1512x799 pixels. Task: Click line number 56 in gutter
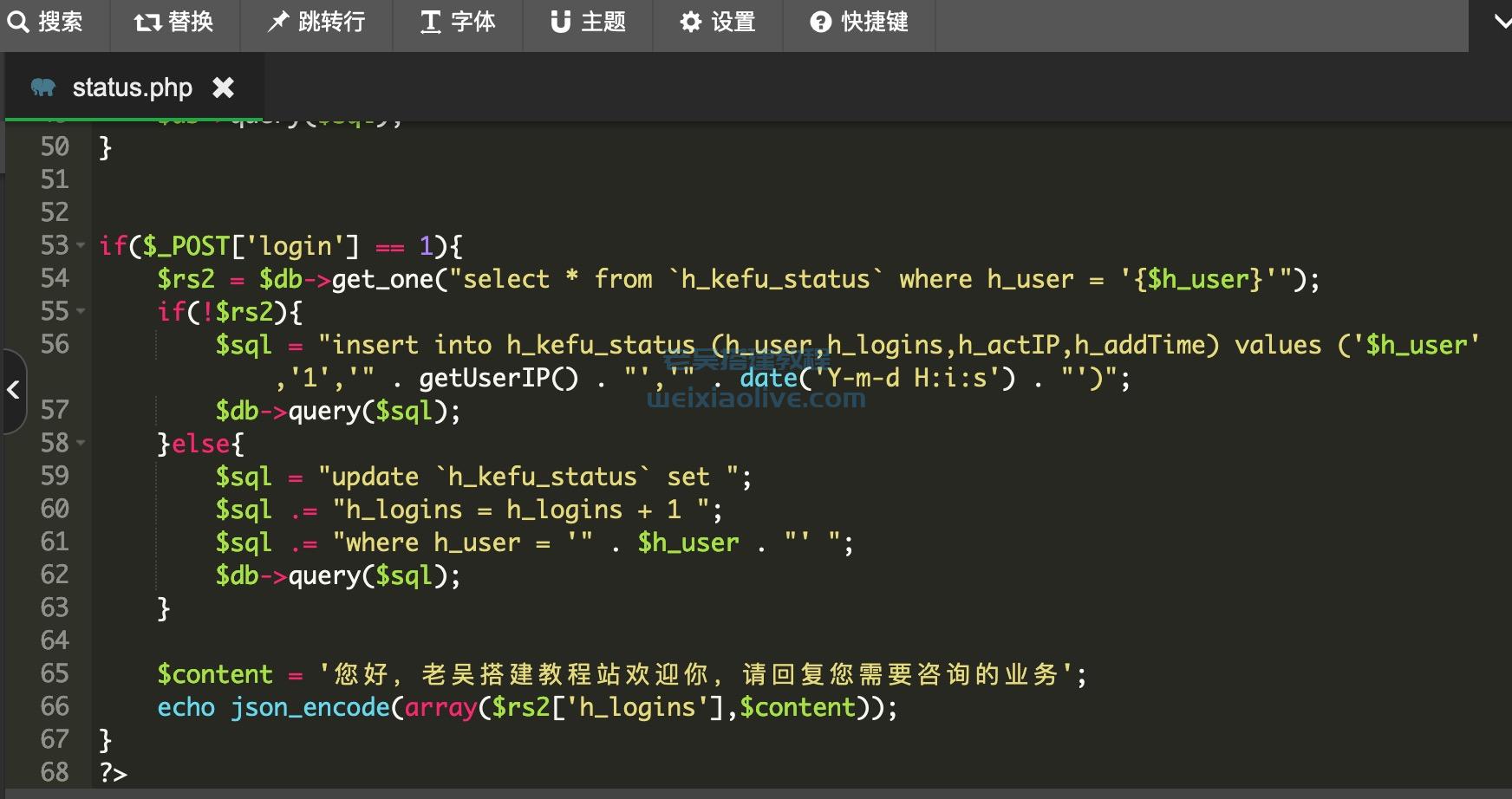tap(55, 344)
